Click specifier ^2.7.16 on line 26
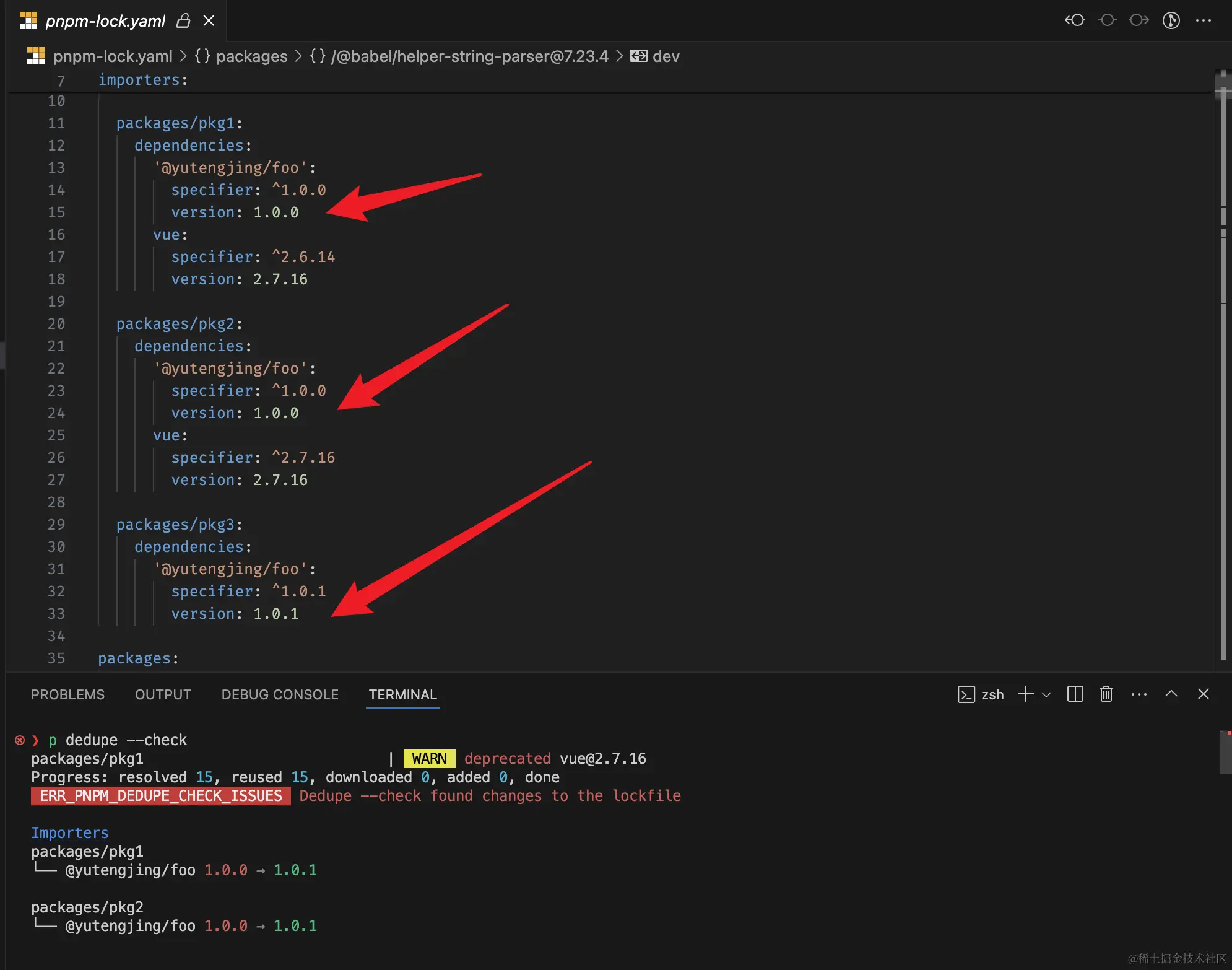Screen dimensions: 1232x970 pyautogui.click(x=253, y=458)
